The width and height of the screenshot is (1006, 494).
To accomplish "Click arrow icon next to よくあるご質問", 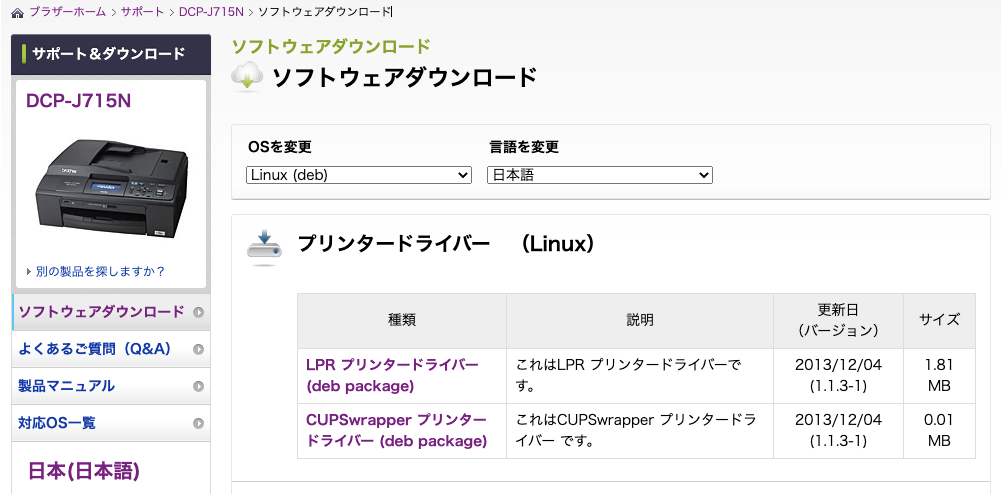I will (198, 350).
